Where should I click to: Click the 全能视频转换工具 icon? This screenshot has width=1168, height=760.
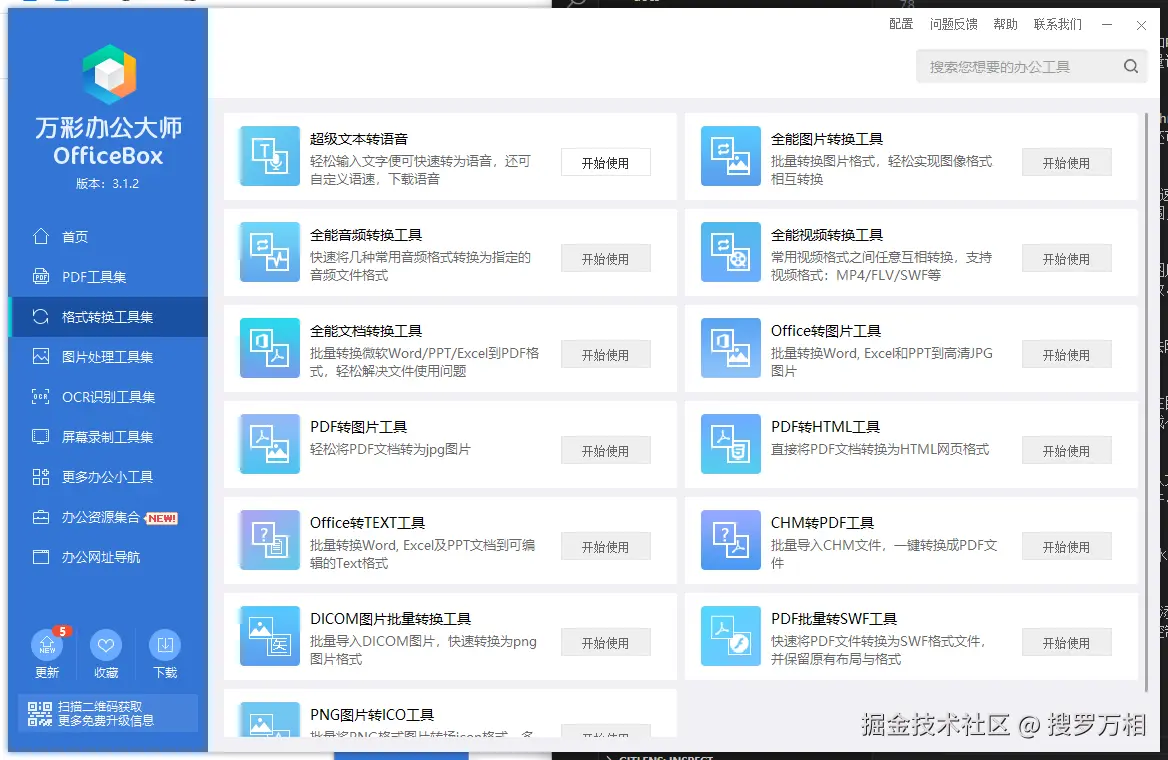click(730, 252)
